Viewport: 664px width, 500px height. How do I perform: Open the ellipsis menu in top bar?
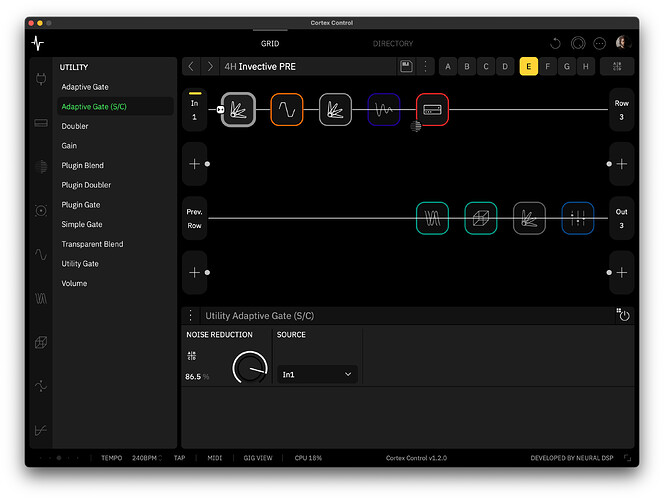[600, 43]
